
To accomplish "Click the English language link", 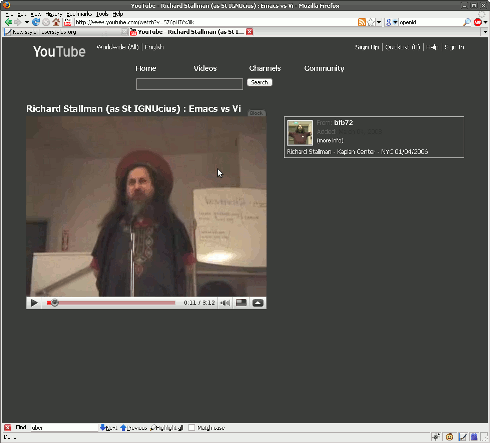I will click(154, 47).
